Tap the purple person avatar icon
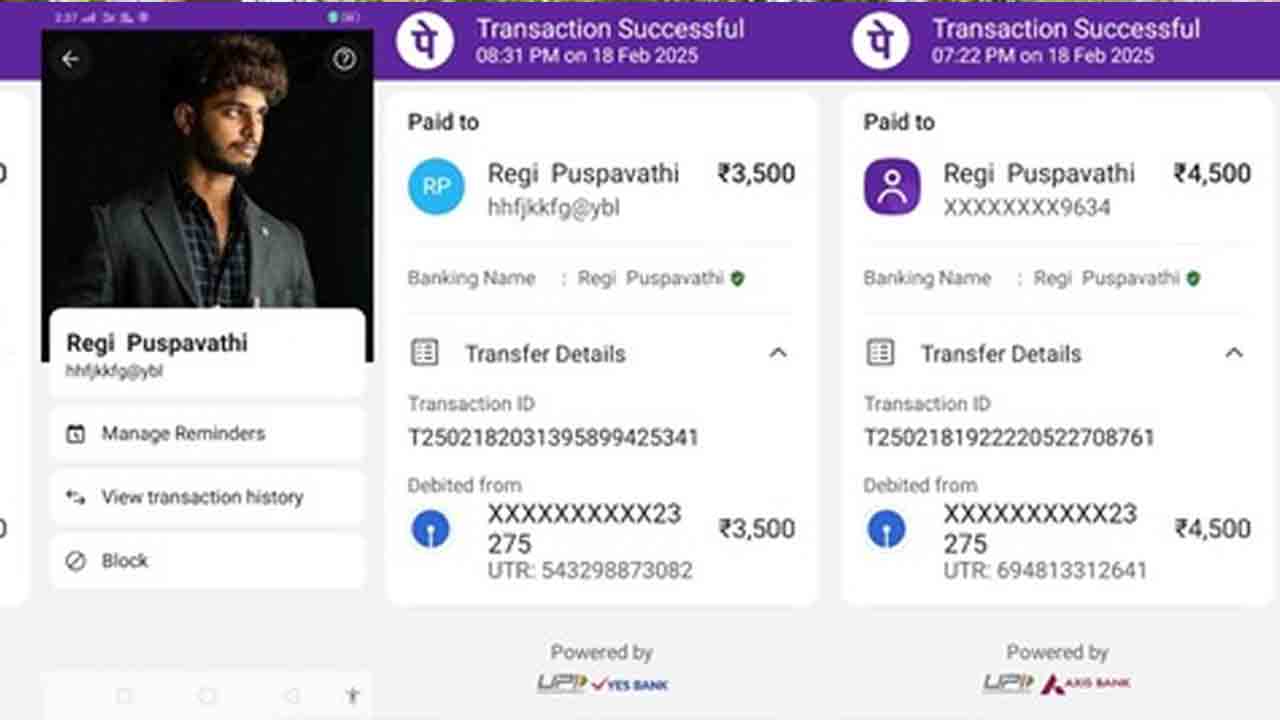1280x720 pixels. 892,187
